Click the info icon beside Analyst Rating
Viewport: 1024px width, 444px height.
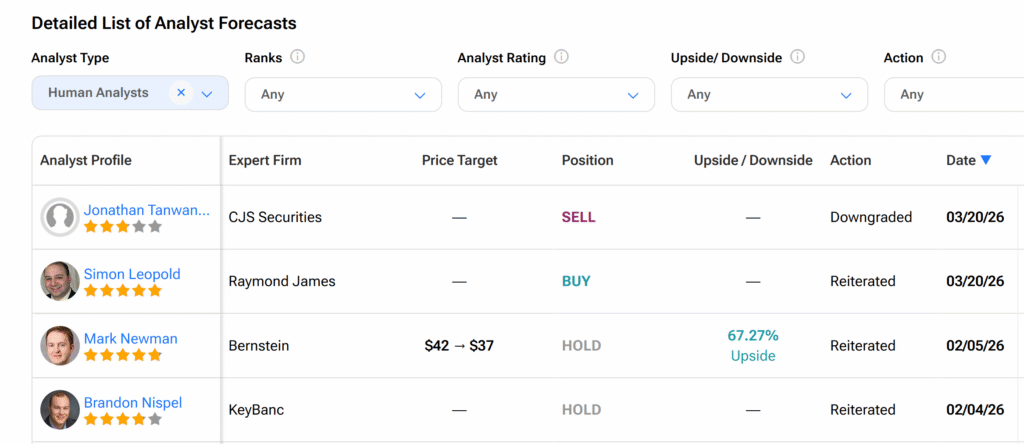561,57
